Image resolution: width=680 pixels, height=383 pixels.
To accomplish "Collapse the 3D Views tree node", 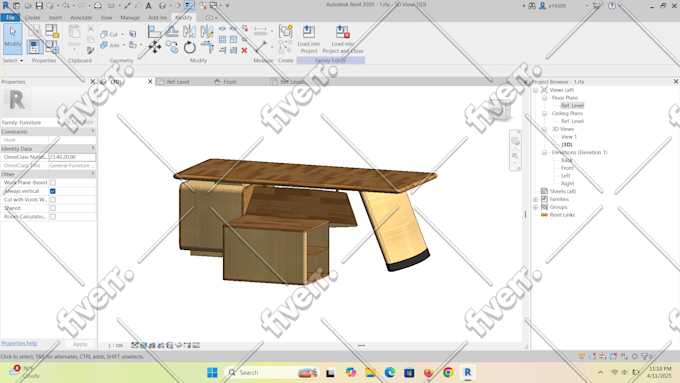I will tap(544, 129).
